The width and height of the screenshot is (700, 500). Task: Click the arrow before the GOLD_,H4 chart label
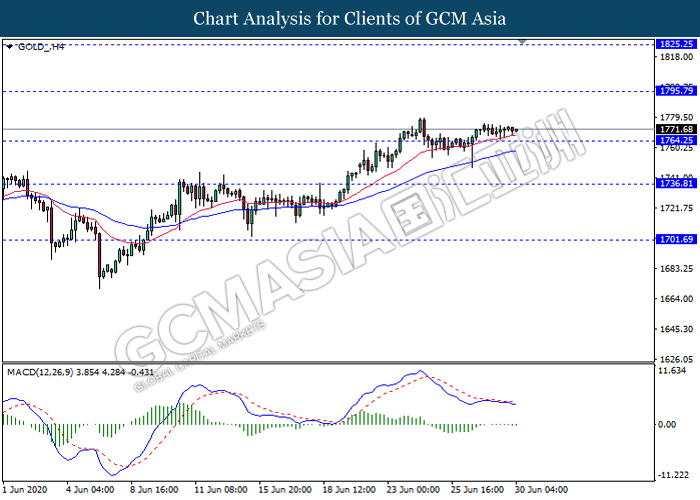tap(9, 46)
